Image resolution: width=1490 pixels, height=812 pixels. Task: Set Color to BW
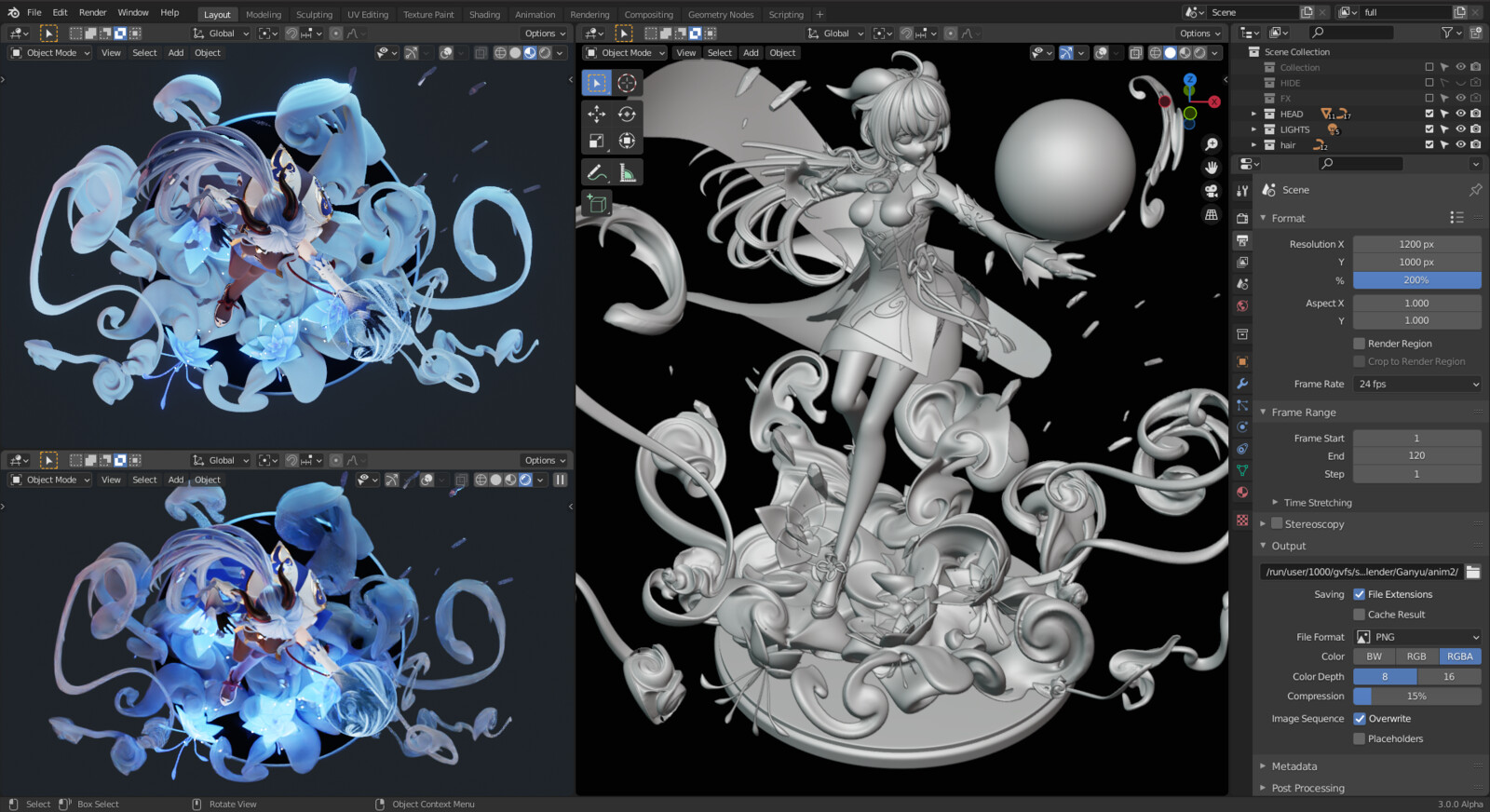pos(1374,656)
